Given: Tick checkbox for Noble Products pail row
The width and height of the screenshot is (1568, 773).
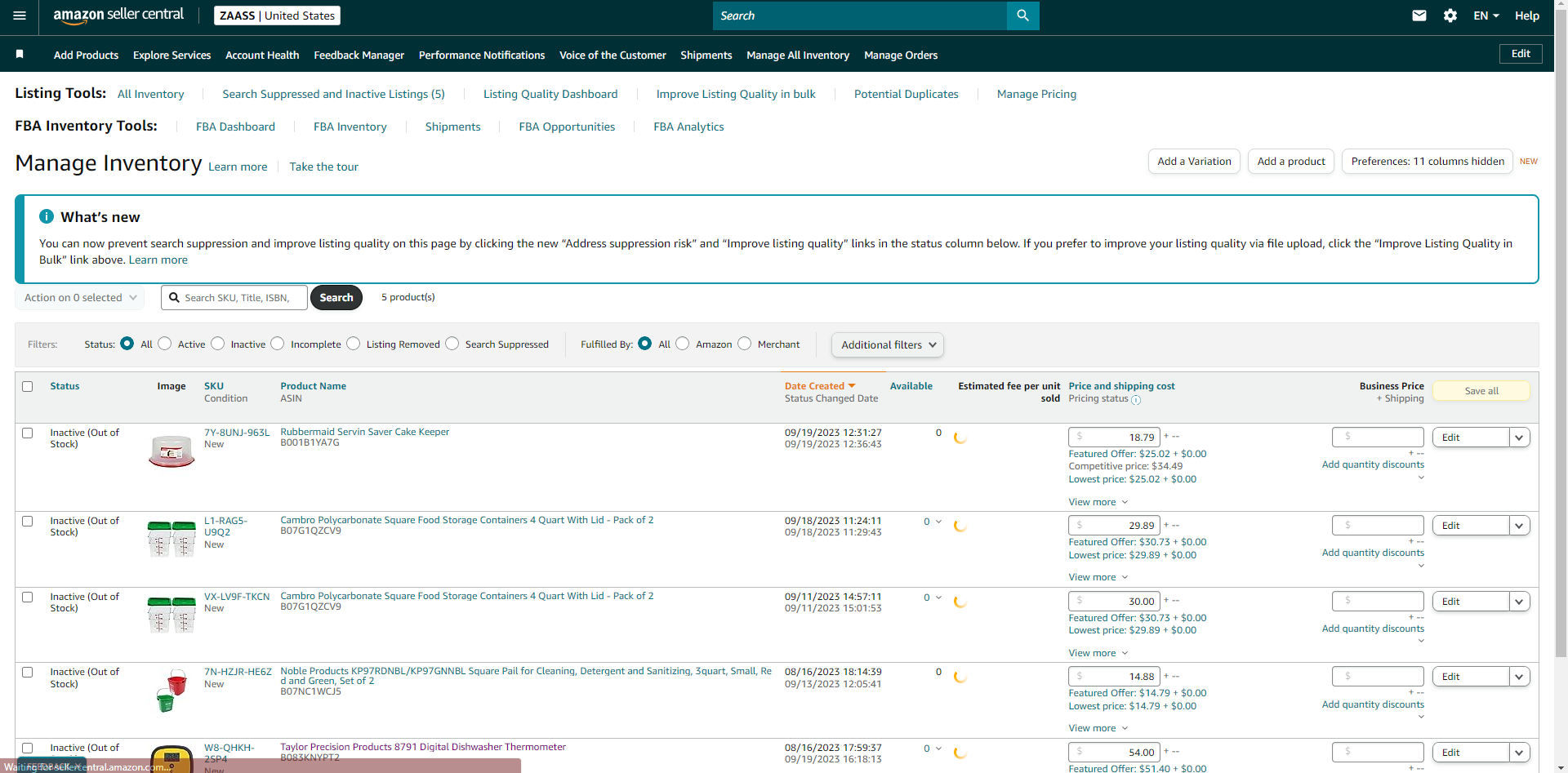Looking at the screenshot, I should click(28, 673).
